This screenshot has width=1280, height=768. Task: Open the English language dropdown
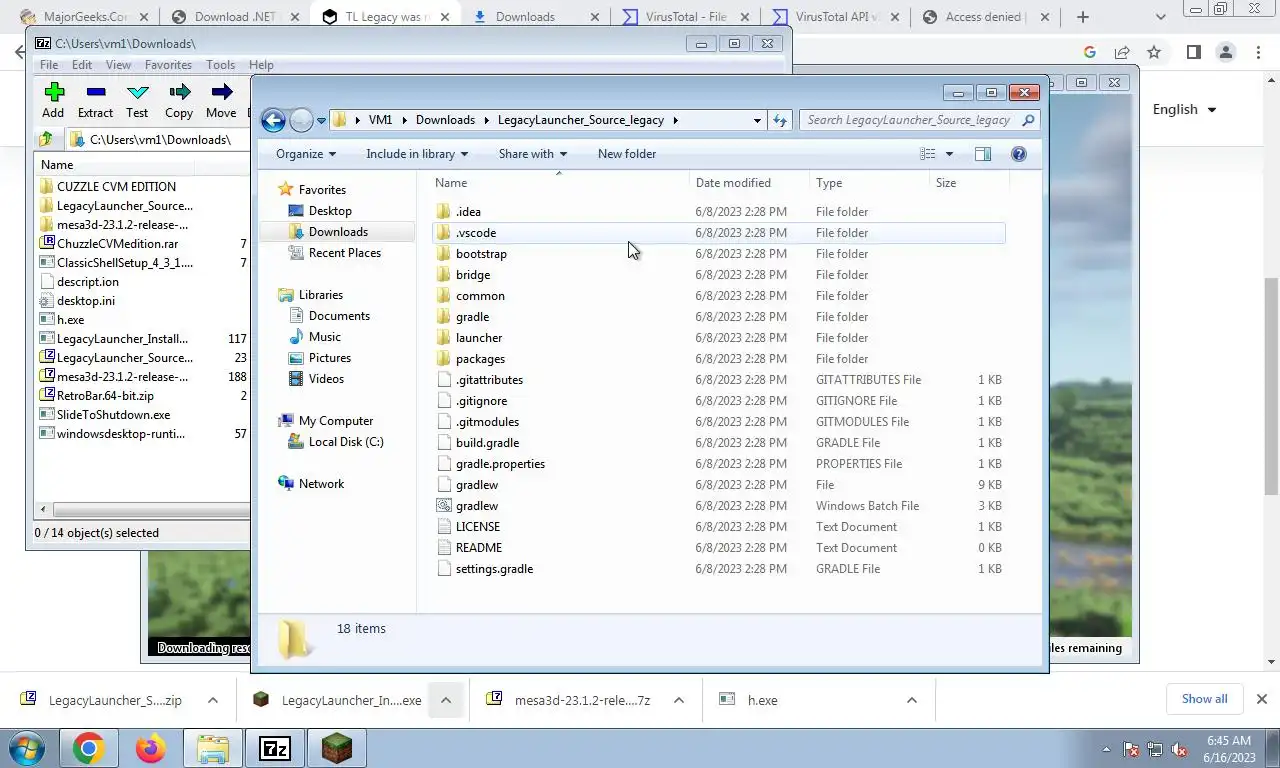pos(1185,110)
